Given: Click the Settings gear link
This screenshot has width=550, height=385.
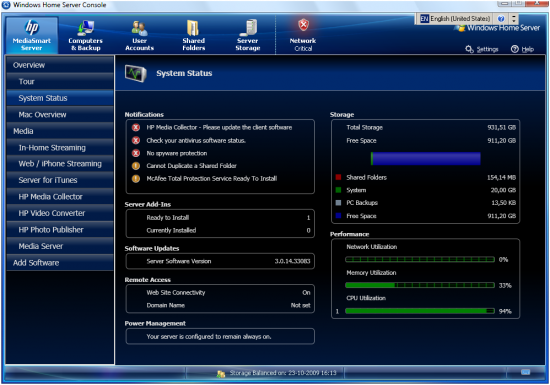Looking at the screenshot, I should coord(482,49).
